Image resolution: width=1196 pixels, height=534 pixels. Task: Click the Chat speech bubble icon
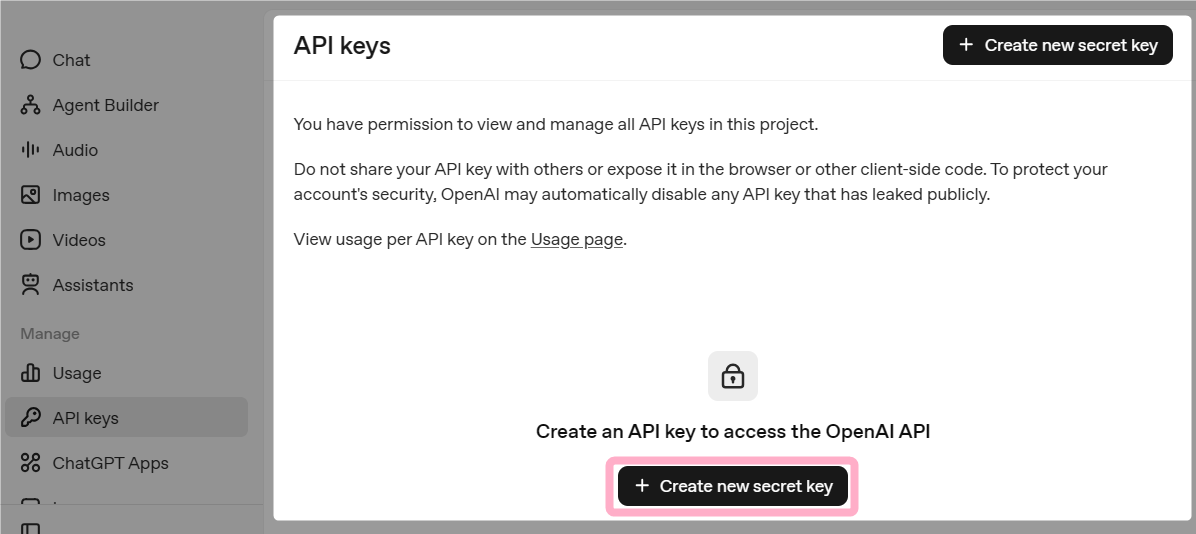coord(30,60)
